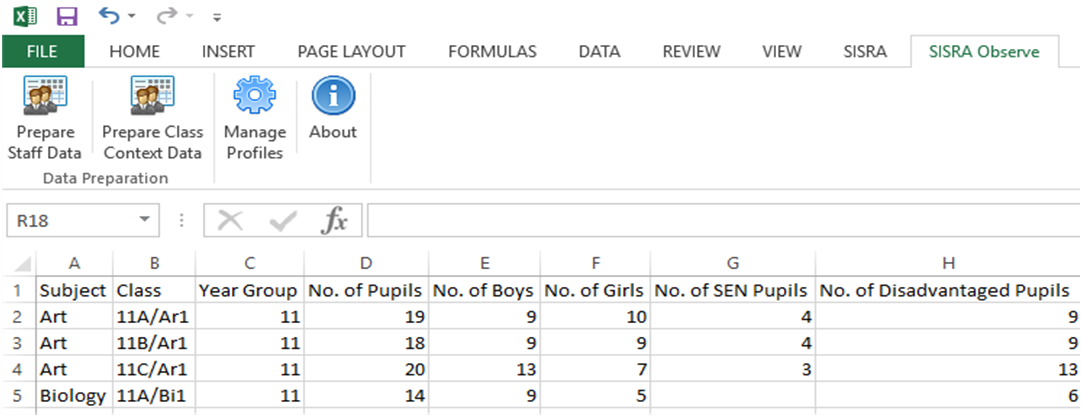This screenshot has height=417, width=1082.
Task: Click the Prepare Staff Data icon
Action: coord(44,97)
